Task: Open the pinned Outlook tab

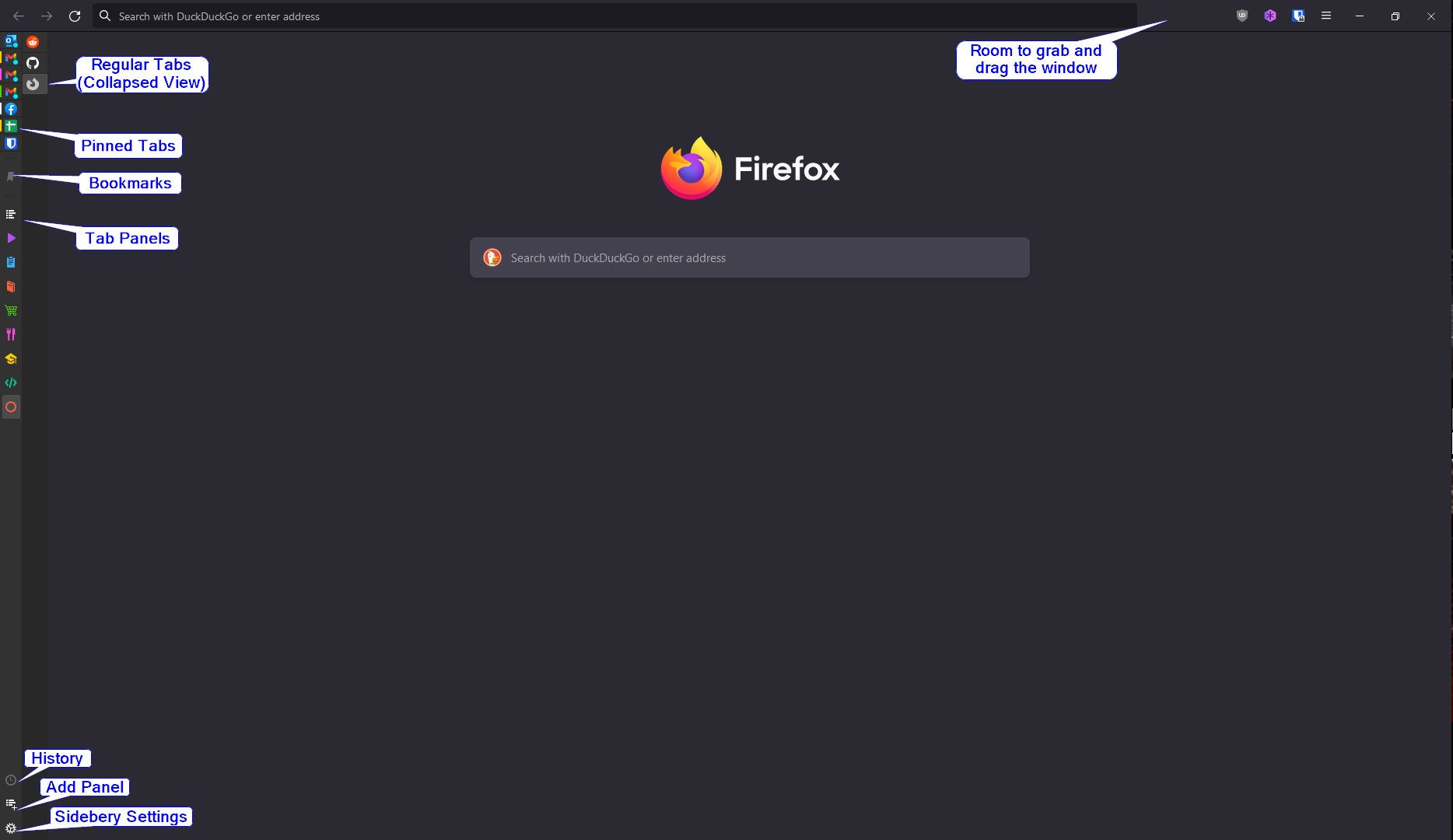Action: [11, 40]
